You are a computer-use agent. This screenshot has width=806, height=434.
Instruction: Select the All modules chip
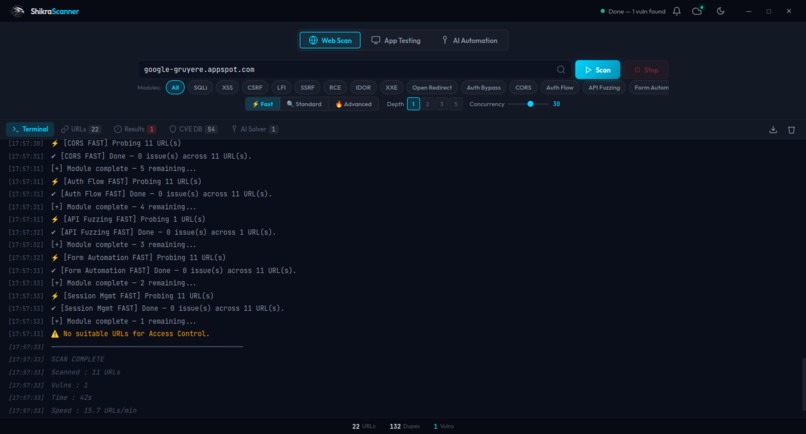point(175,87)
